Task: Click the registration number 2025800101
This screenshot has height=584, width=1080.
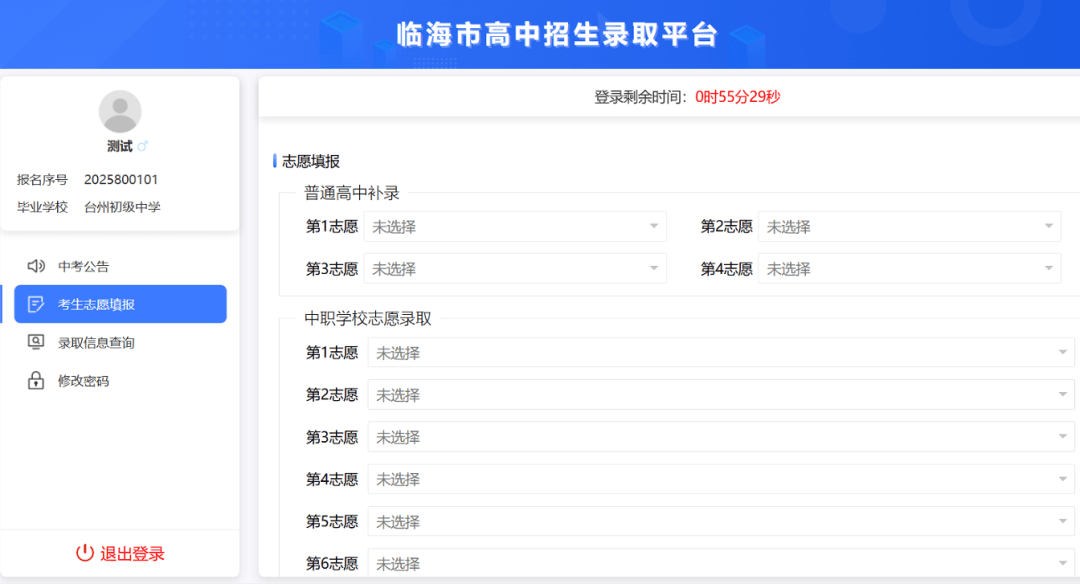Action: point(121,180)
